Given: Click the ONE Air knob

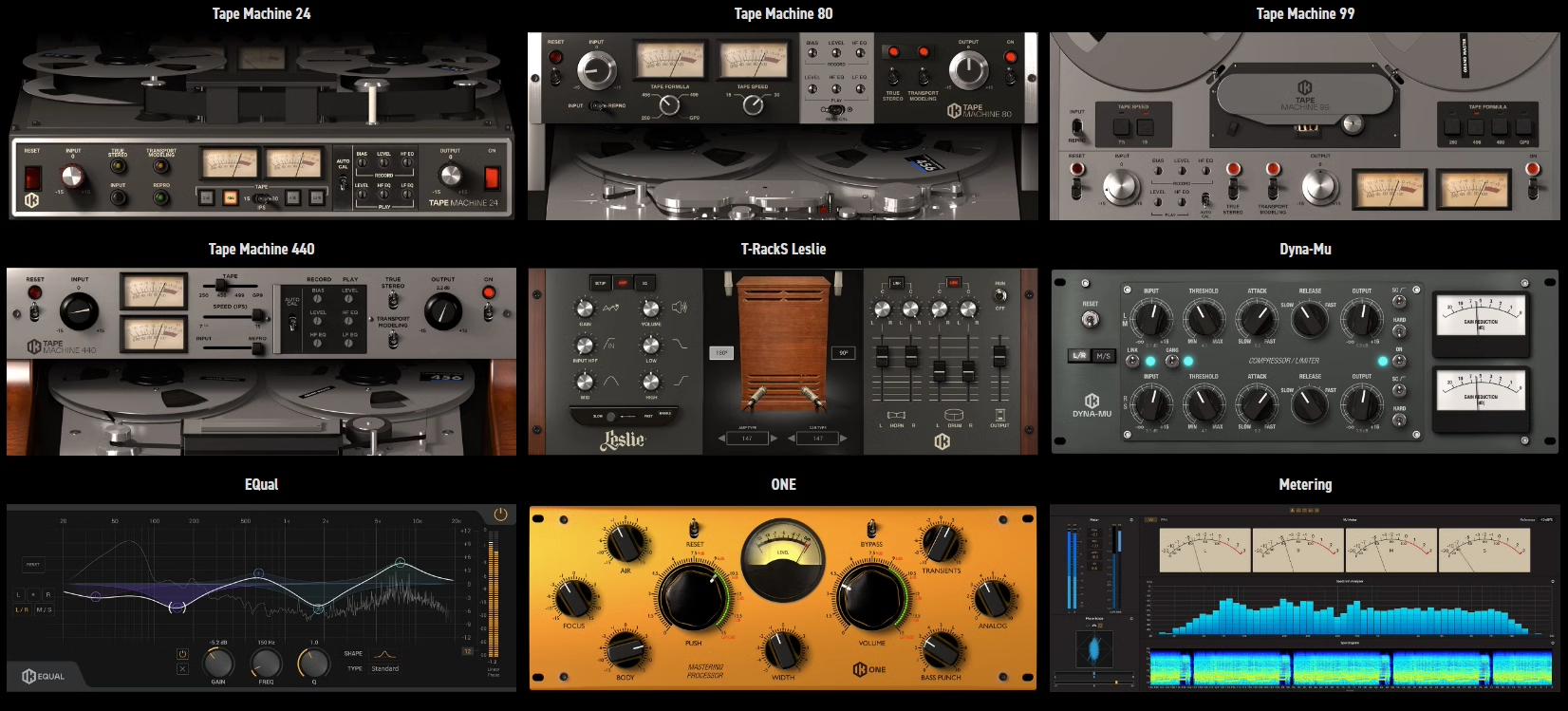Looking at the screenshot, I should 625,543.
